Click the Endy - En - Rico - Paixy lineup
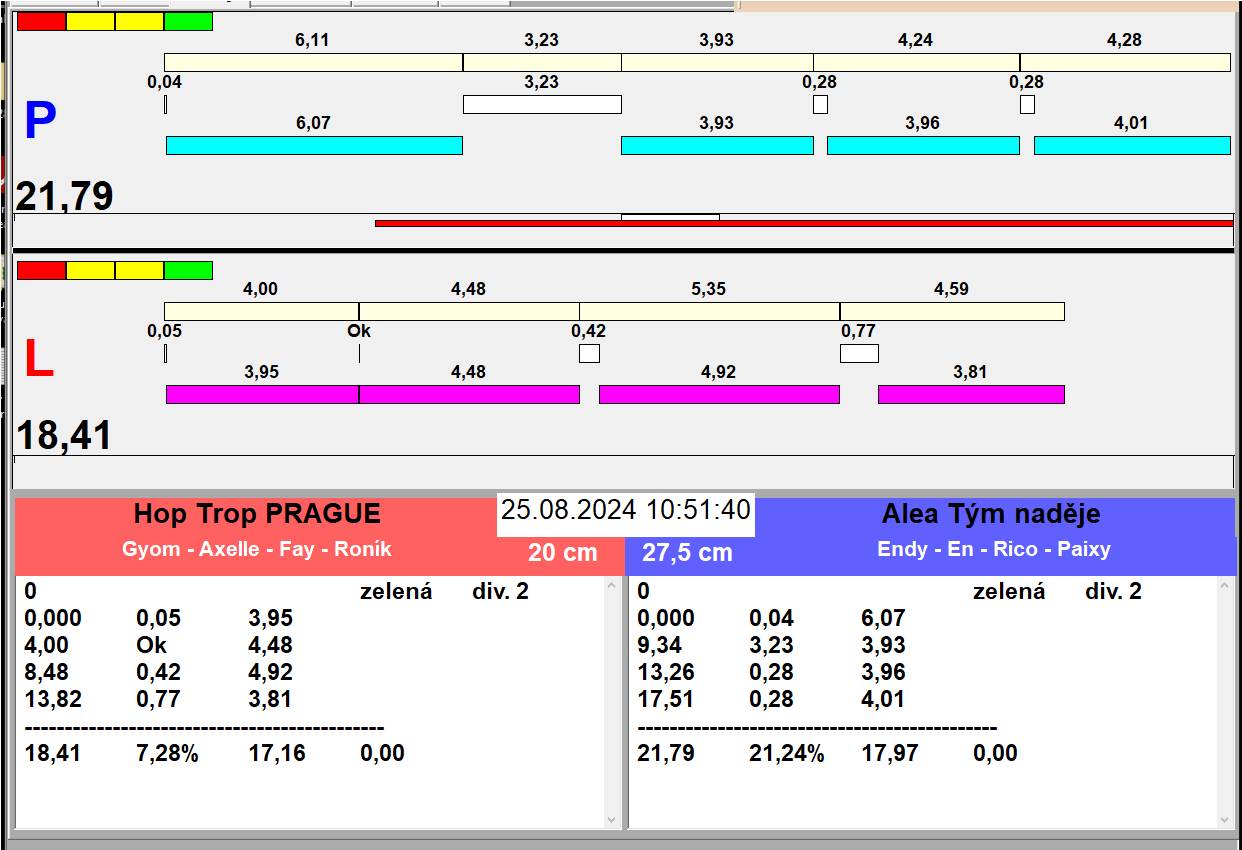The height and width of the screenshot is (850, 1242). coord(994,549)
